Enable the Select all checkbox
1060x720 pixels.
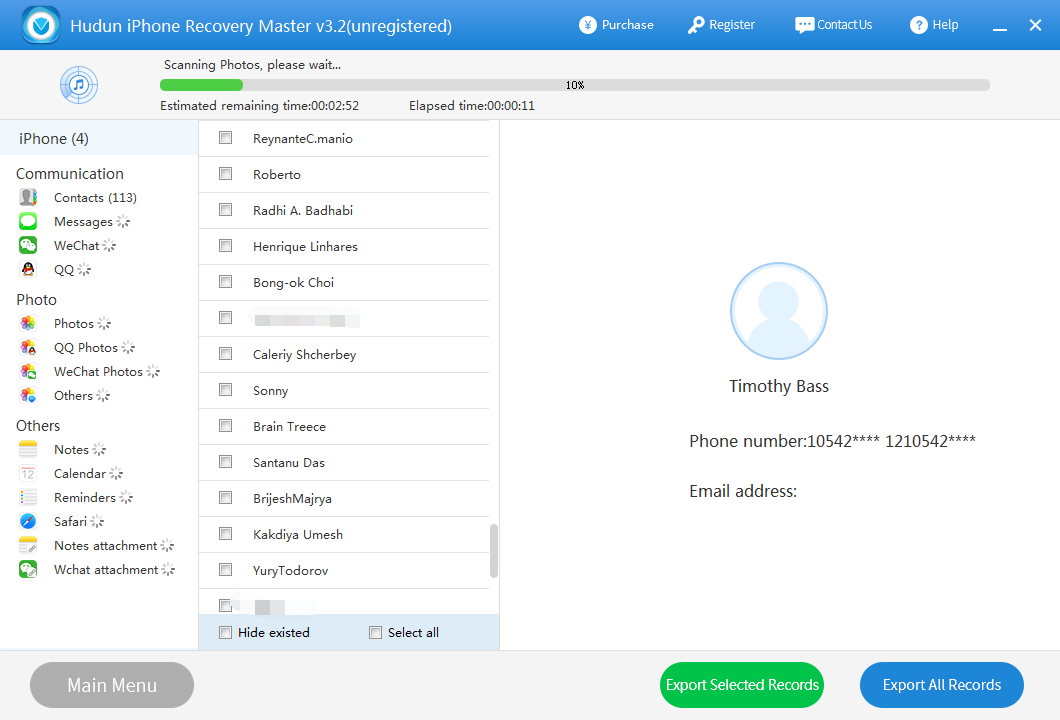tap(375, 633)
